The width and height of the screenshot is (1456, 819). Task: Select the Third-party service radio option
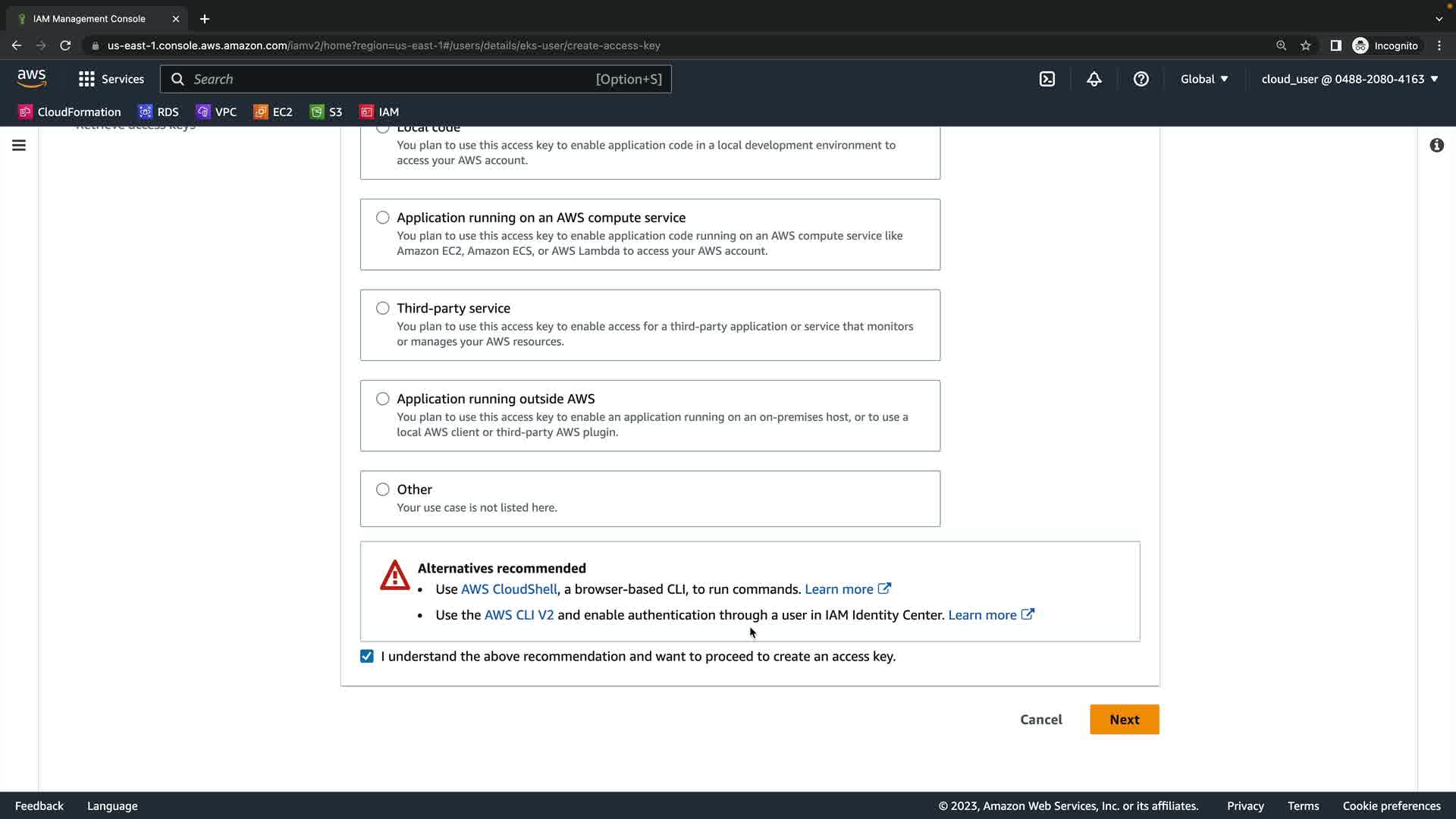pos(382,308)
